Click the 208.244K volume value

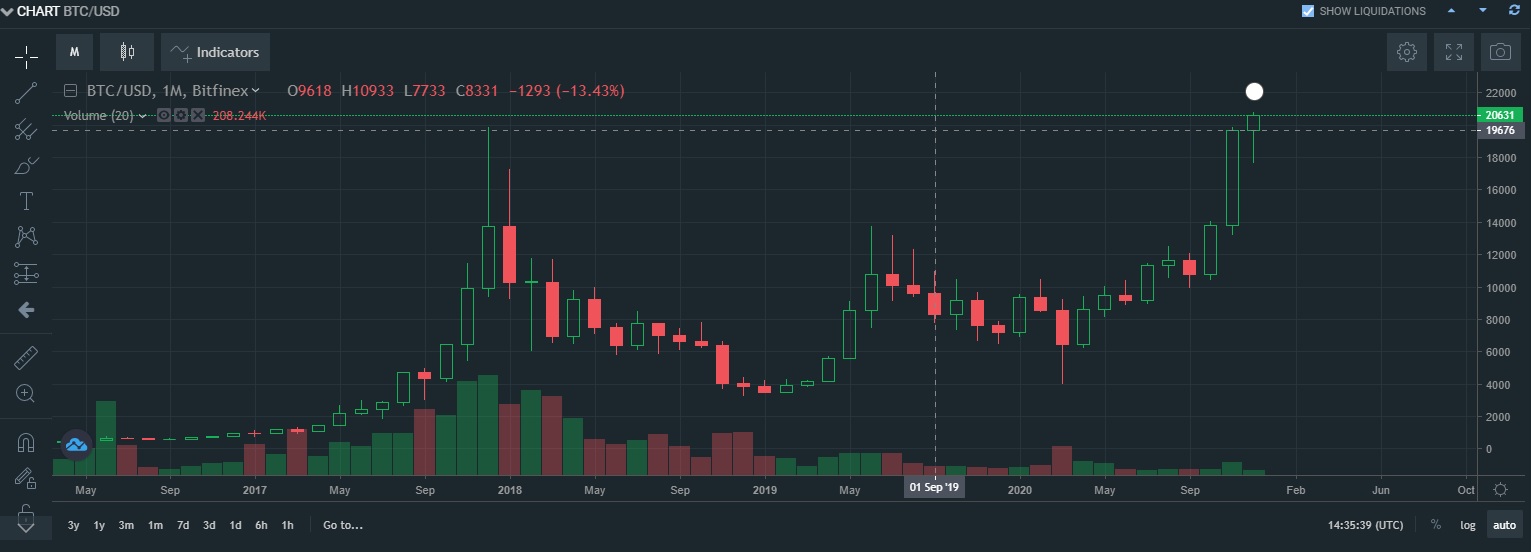240,116
